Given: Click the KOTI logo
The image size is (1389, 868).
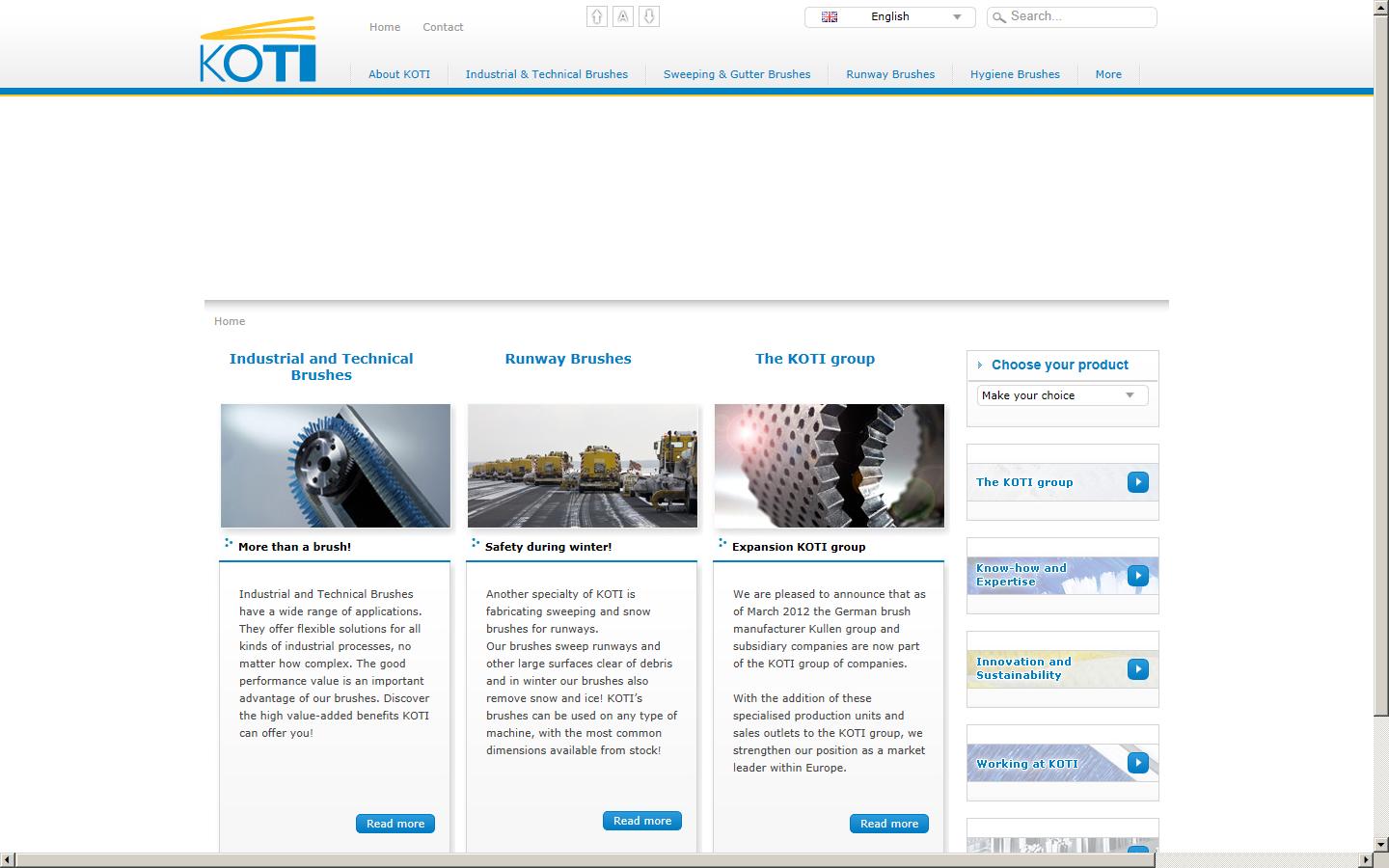Looking at the screenshot, I should pos(258,49).
